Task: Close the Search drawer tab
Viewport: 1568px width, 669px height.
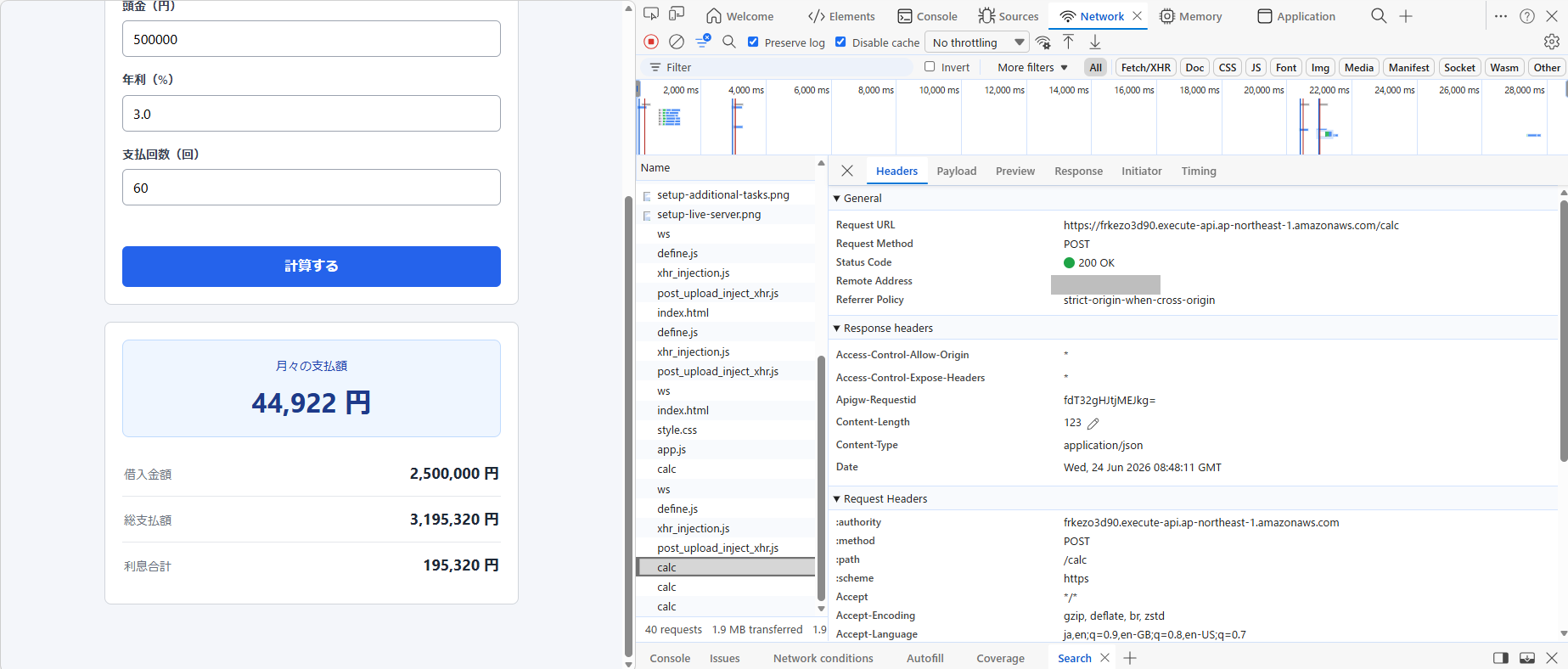Action: [x=1104, y=658]
